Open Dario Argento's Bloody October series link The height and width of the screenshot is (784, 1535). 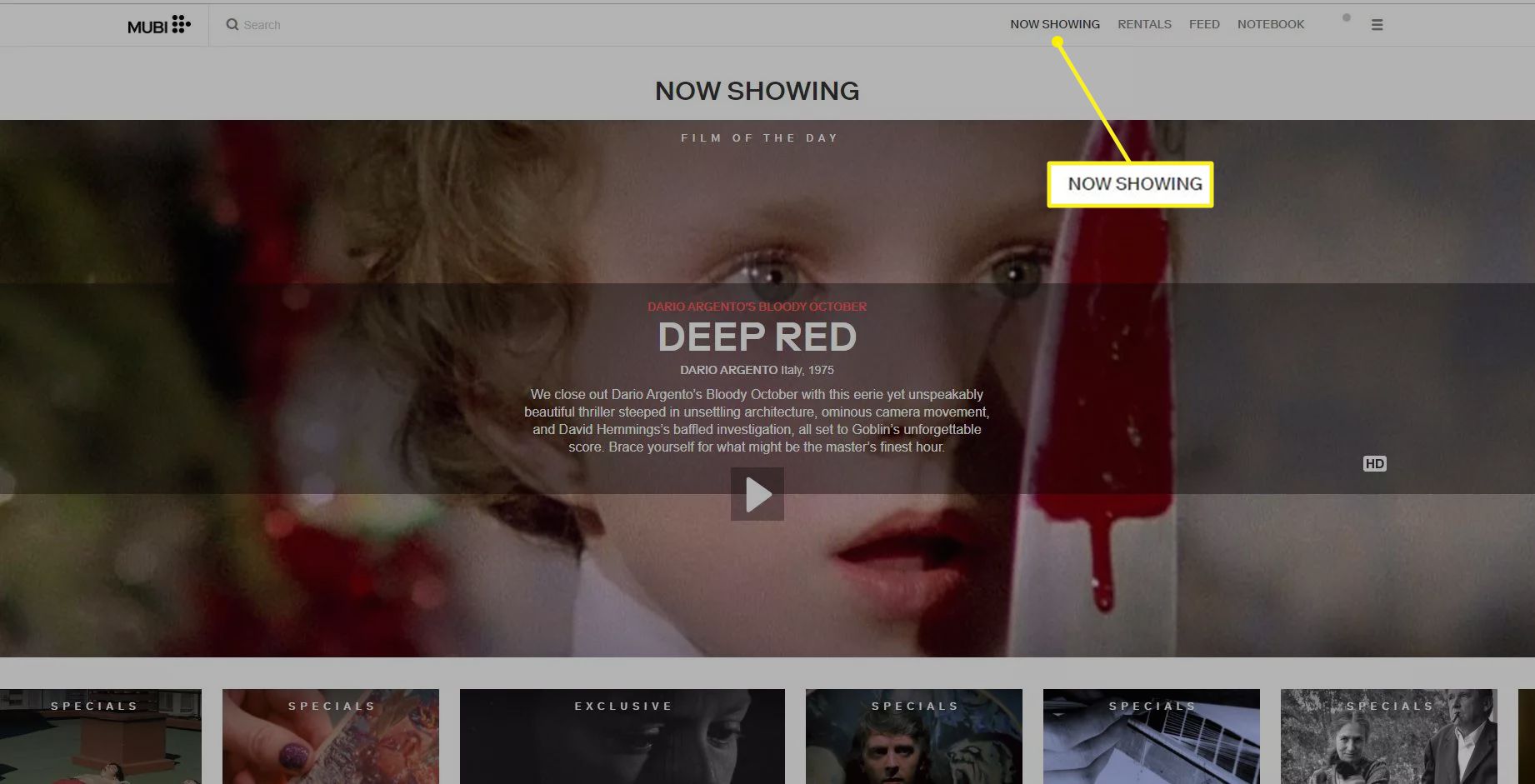tap(757, 307)
